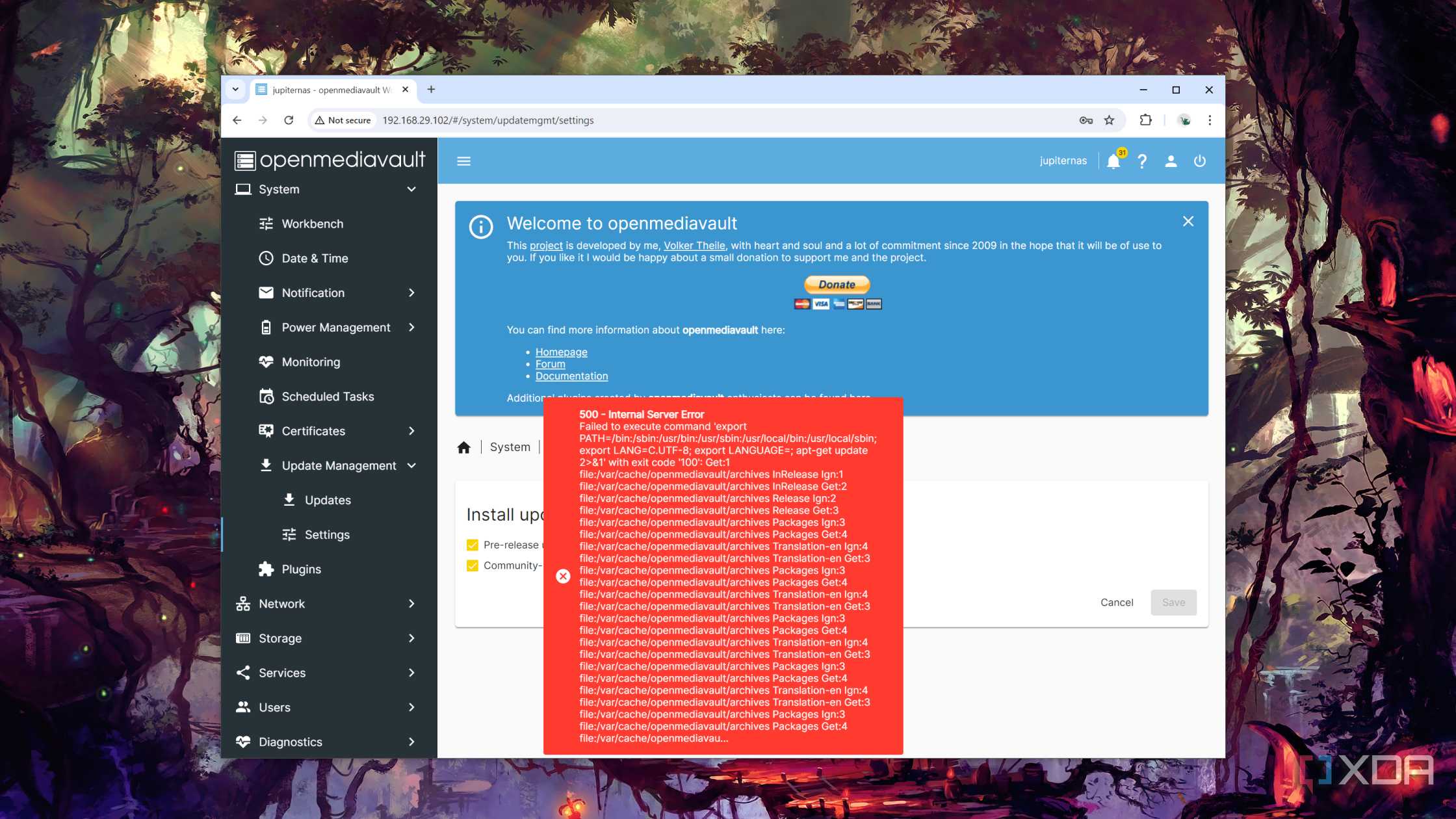Expand the Notification submenu
Image resolution: width=1456 pixels, height=819 pixels.
click(x=411, y=292)
